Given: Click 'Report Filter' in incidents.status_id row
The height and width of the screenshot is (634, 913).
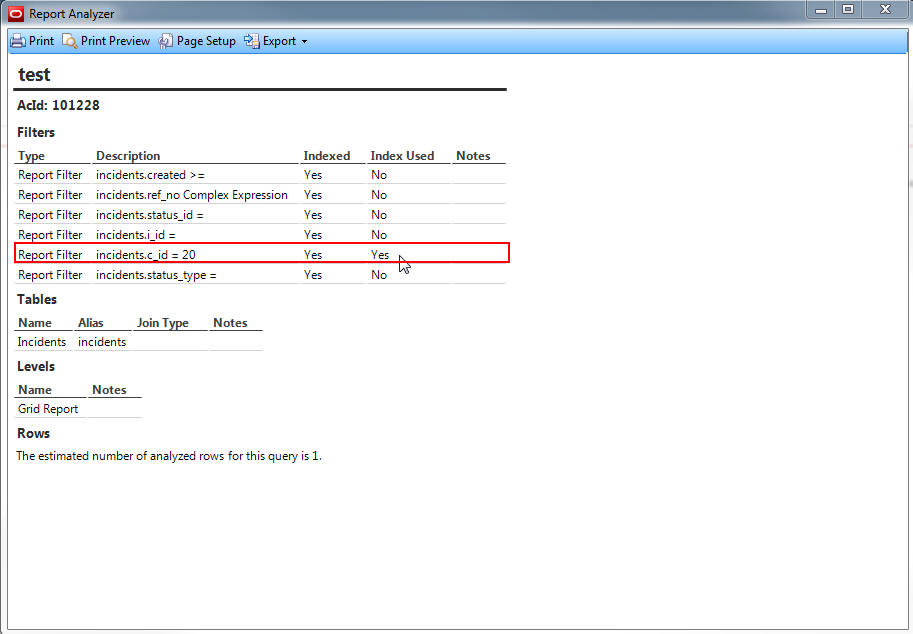Looking at the screenshot, I should tap(50, 215).
